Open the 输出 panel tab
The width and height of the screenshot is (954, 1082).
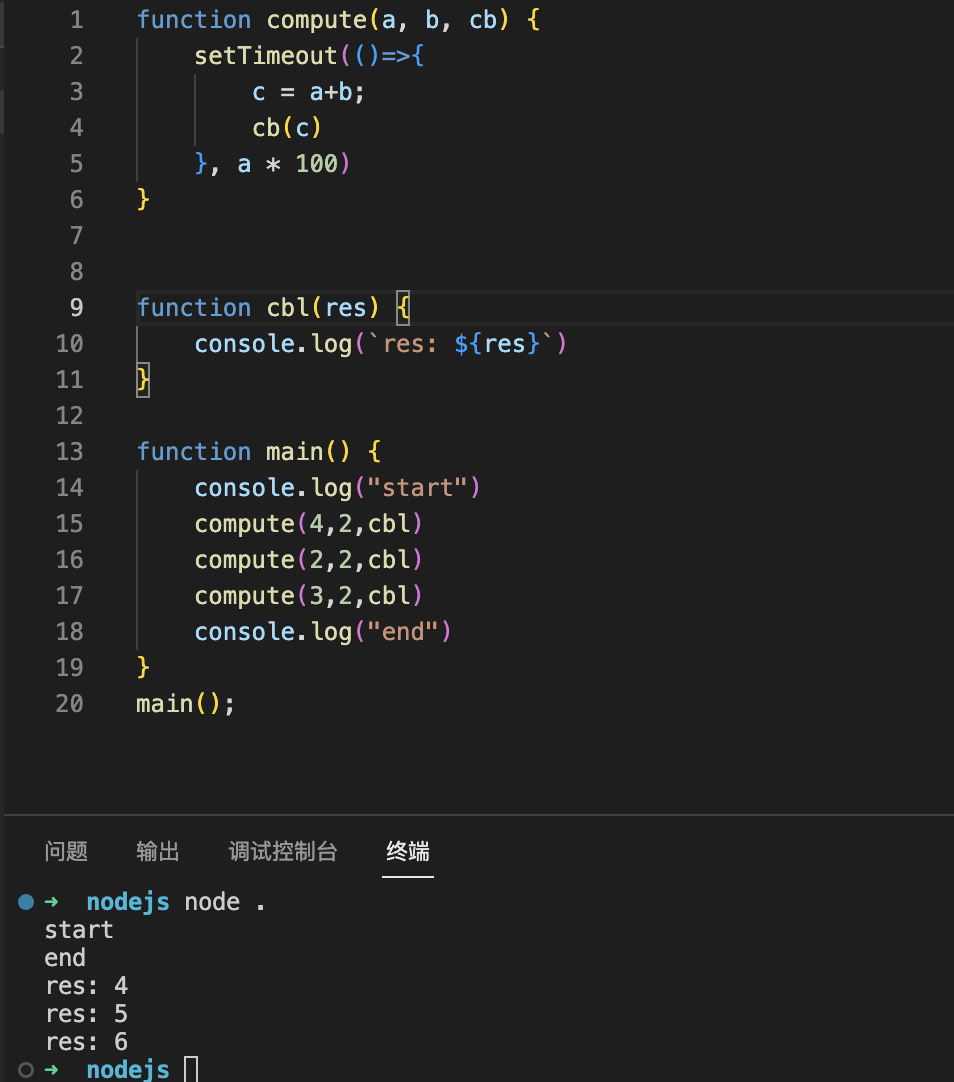coord(158,852)
